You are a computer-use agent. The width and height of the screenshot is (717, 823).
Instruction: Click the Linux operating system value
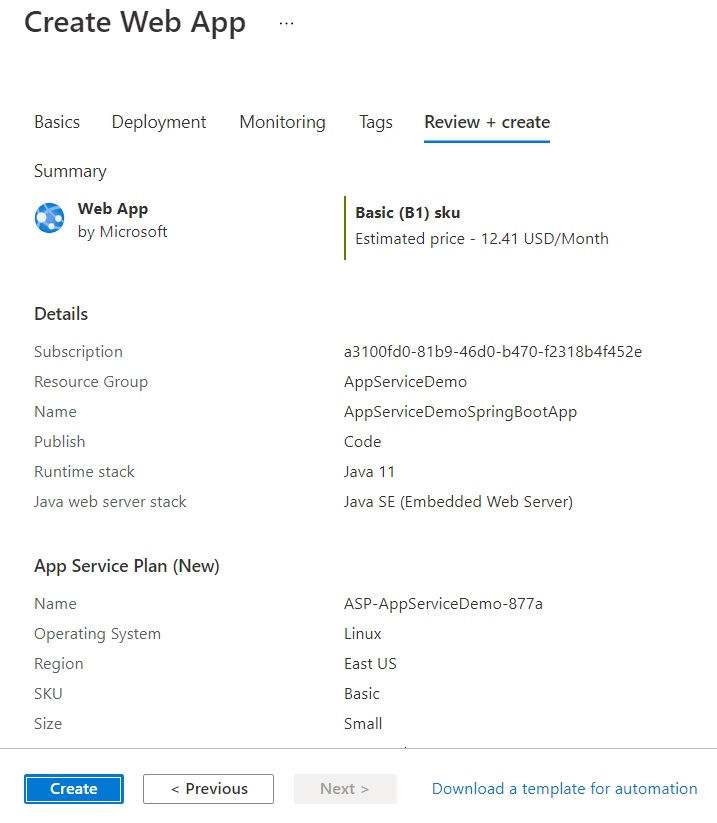363,634
